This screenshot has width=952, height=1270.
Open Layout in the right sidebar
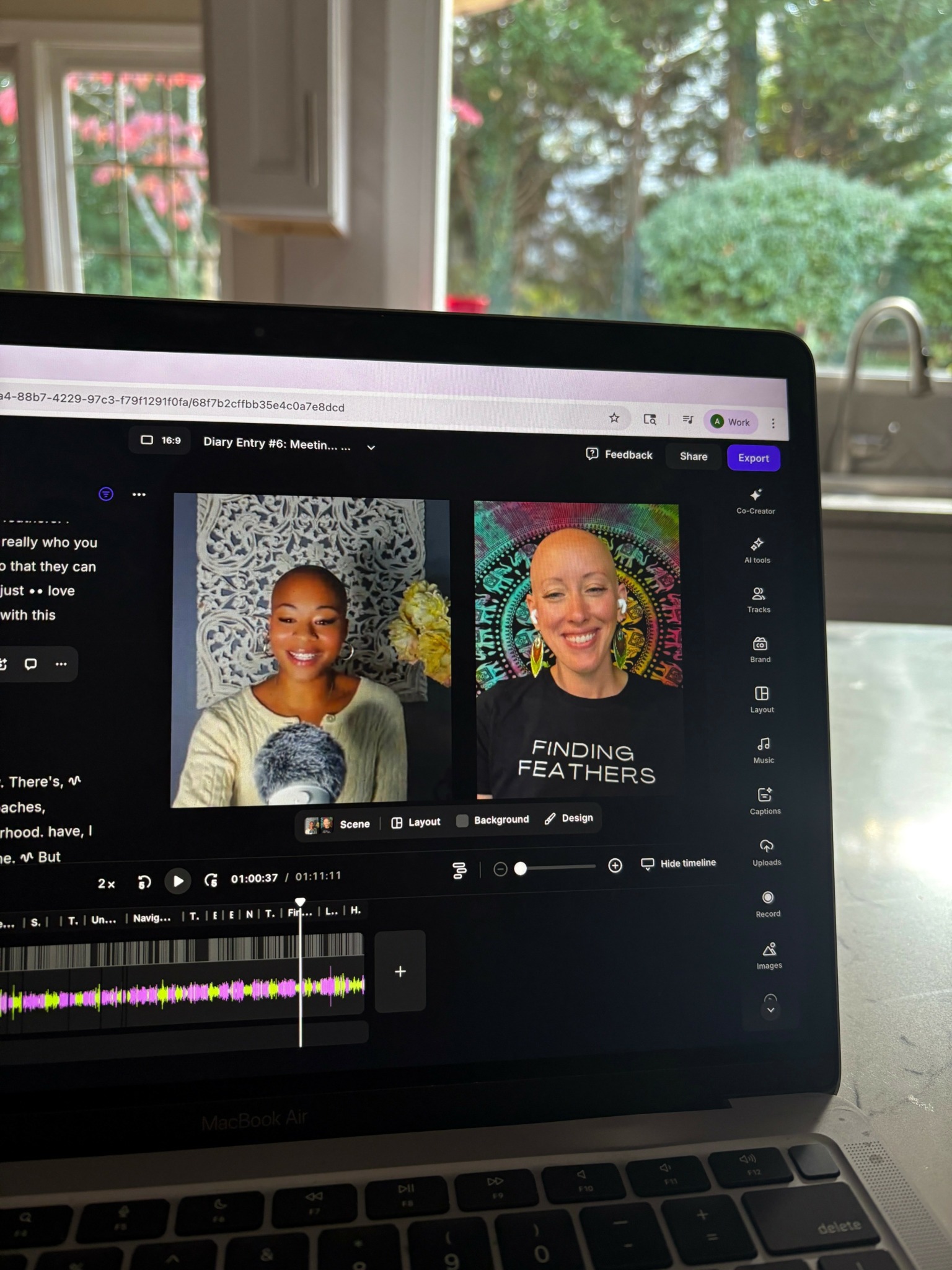762,699
